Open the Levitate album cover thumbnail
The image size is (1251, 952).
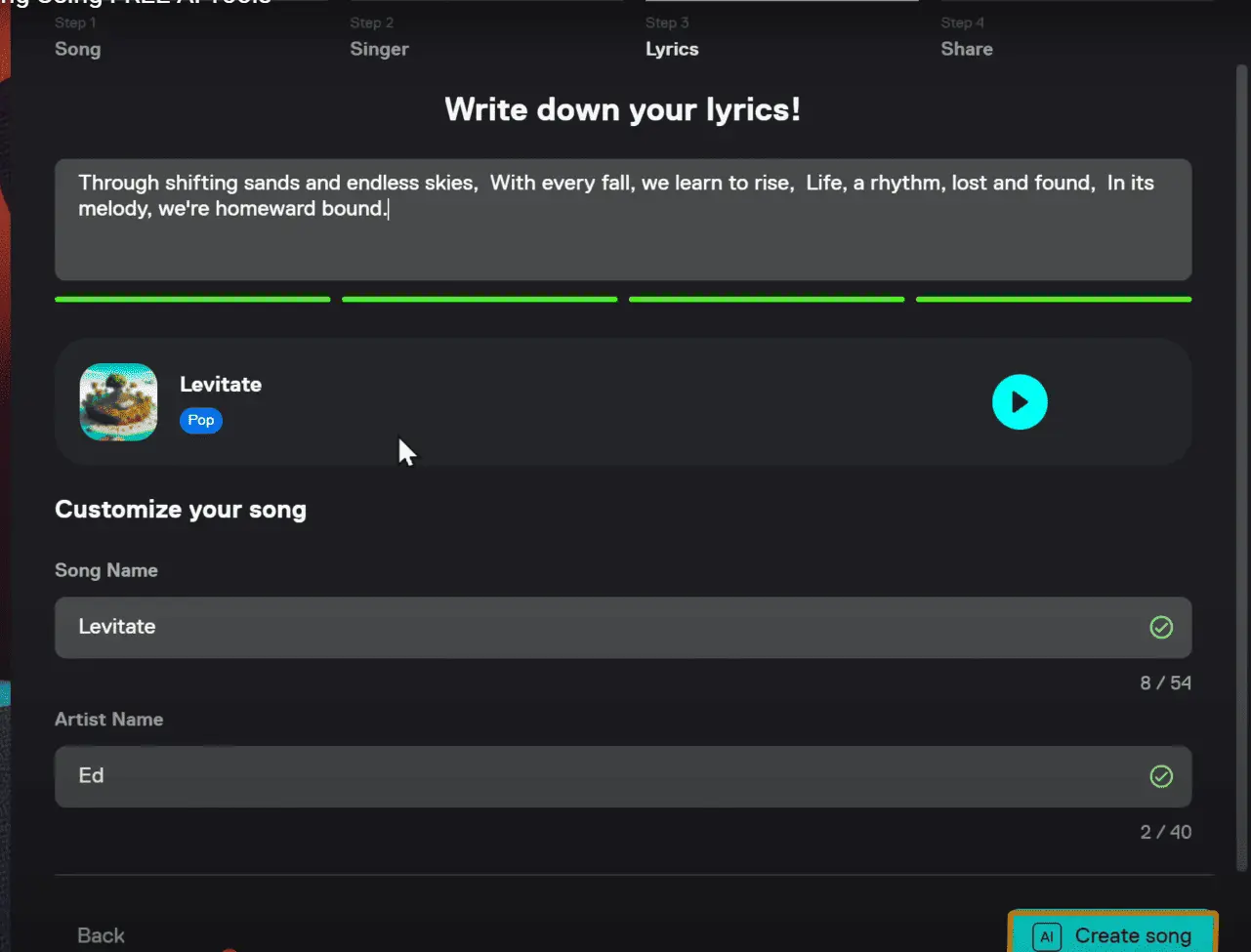pyautogui.click(x=117, y=401)
